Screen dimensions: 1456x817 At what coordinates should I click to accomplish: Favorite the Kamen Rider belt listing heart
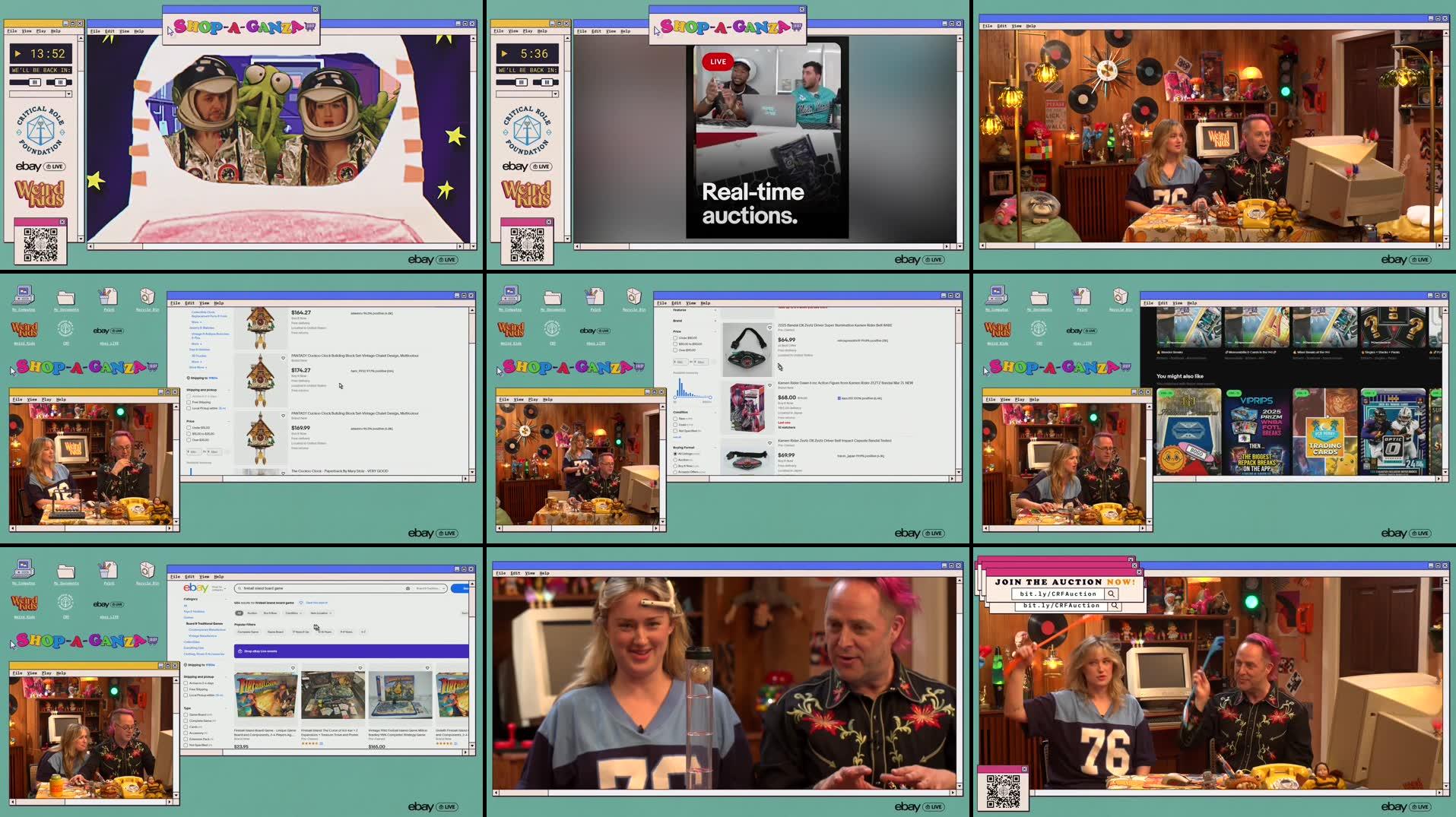click(770, 328)
